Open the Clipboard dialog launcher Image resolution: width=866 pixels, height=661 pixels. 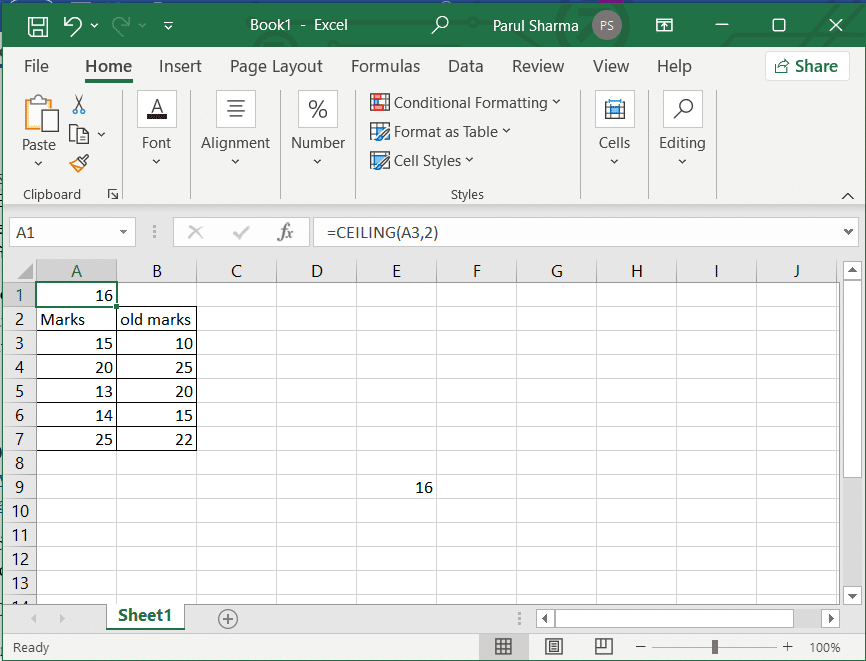113,194
